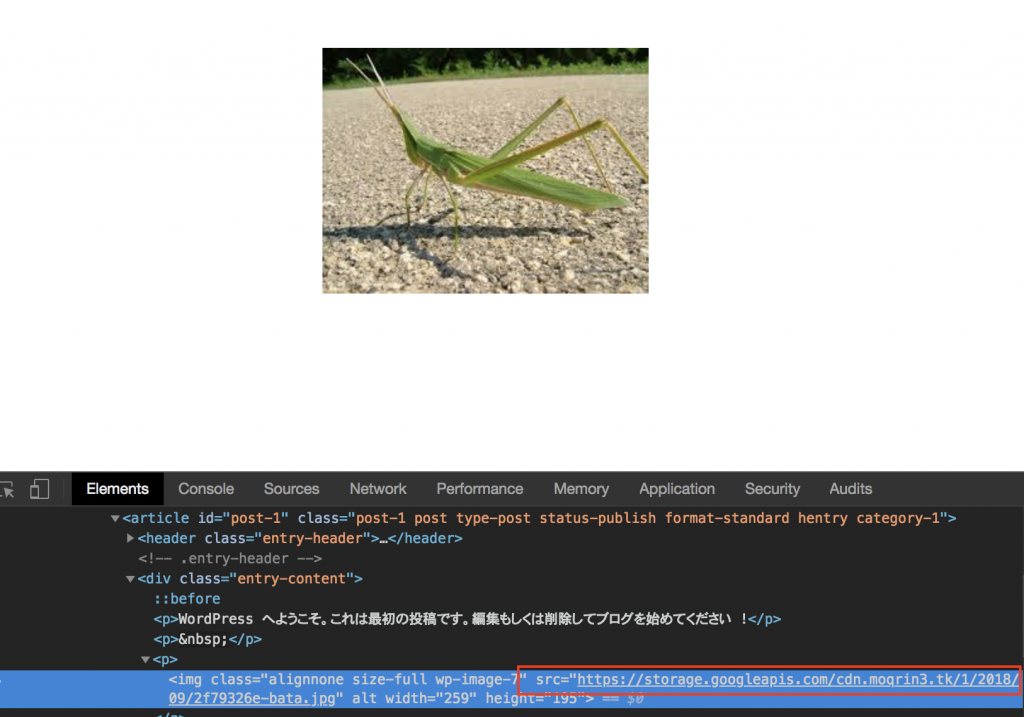Image resolution: width=1024 pixels, height=717 pixels.
Task: Select the .entry-header comment row
Action: (x=230, y=558)
